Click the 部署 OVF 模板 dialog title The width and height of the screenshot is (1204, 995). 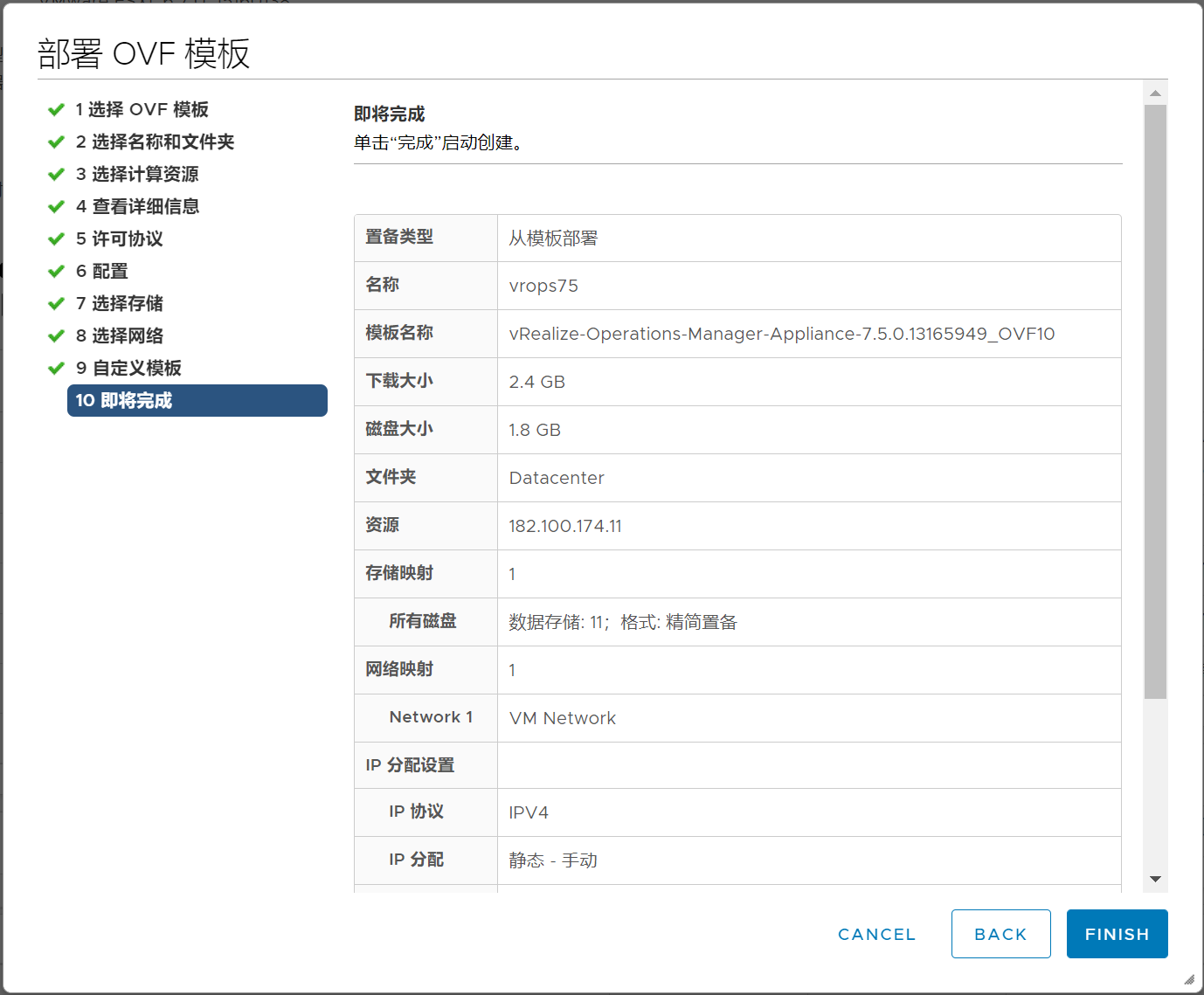[x=144, y=53]
